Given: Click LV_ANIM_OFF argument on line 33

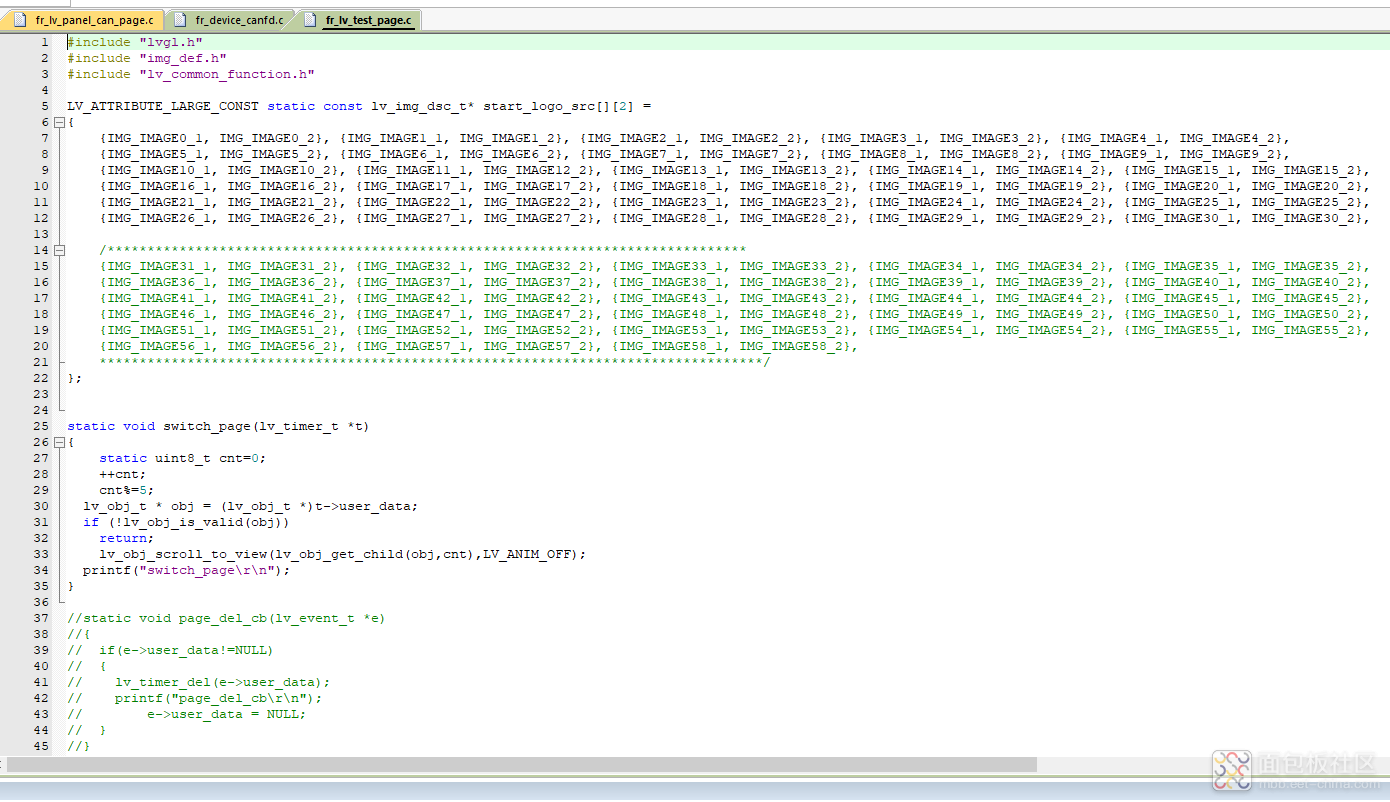Looking at the screenshot, I should [x=527, y=554].
